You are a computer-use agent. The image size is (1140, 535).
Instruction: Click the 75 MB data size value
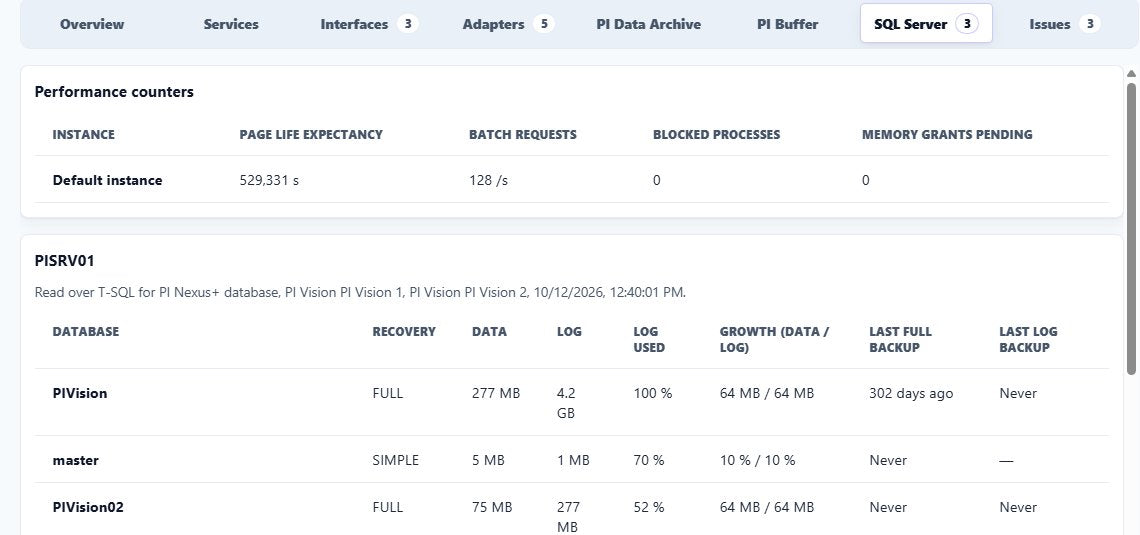(x=492, y=507)
